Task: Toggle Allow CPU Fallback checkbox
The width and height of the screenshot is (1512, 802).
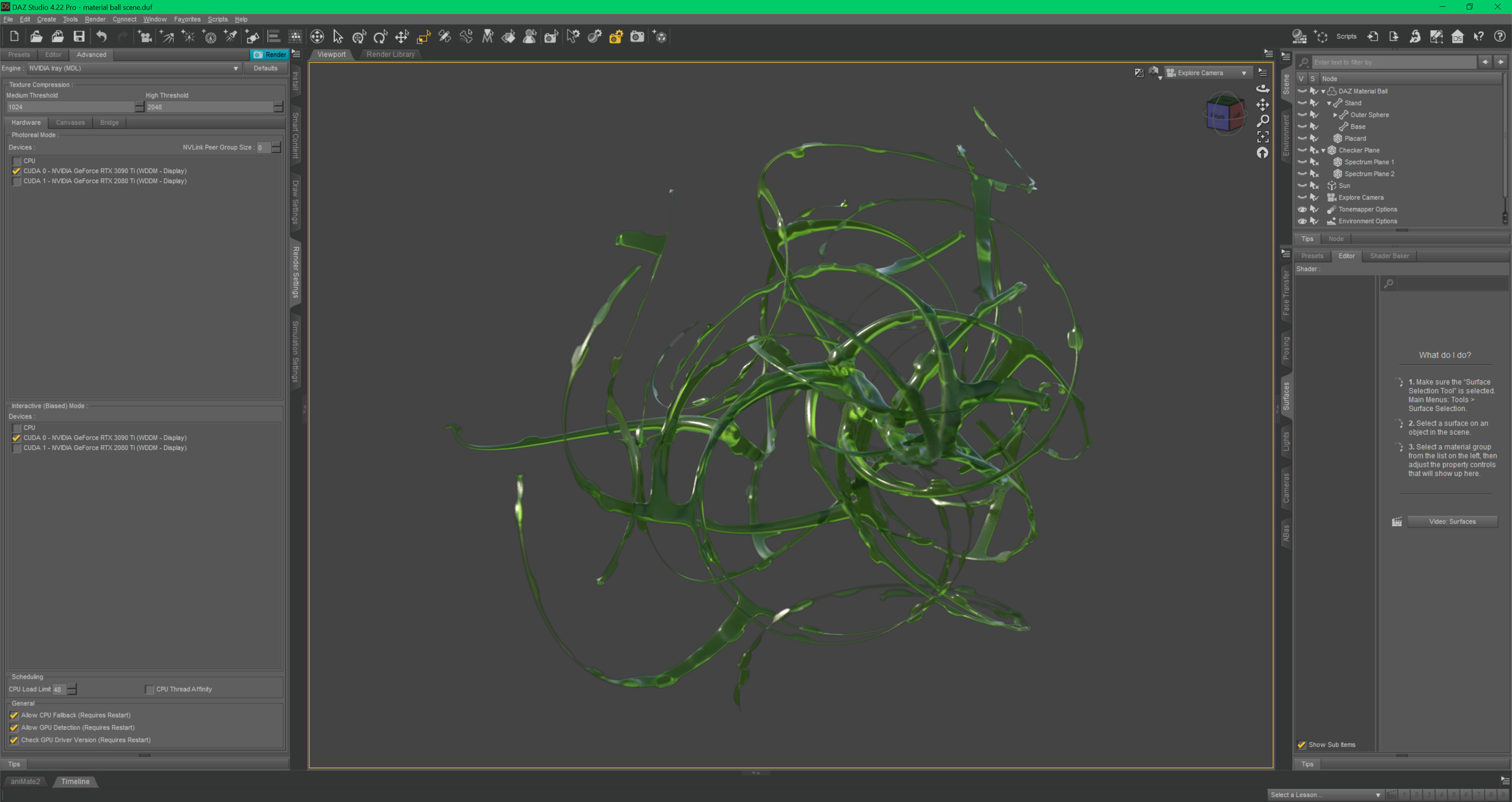Action: 14,715
